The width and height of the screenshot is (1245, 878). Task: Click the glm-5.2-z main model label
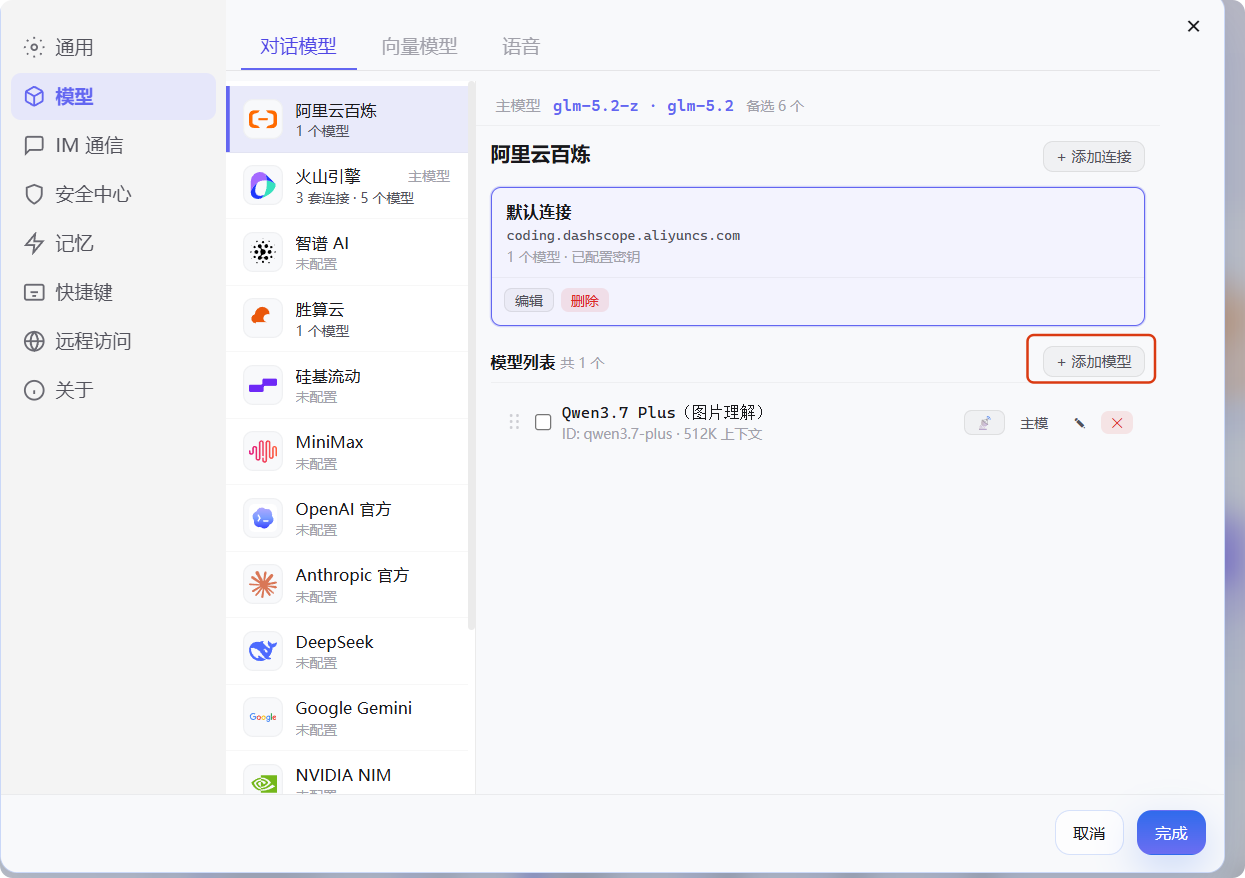(x=595, y=106)
